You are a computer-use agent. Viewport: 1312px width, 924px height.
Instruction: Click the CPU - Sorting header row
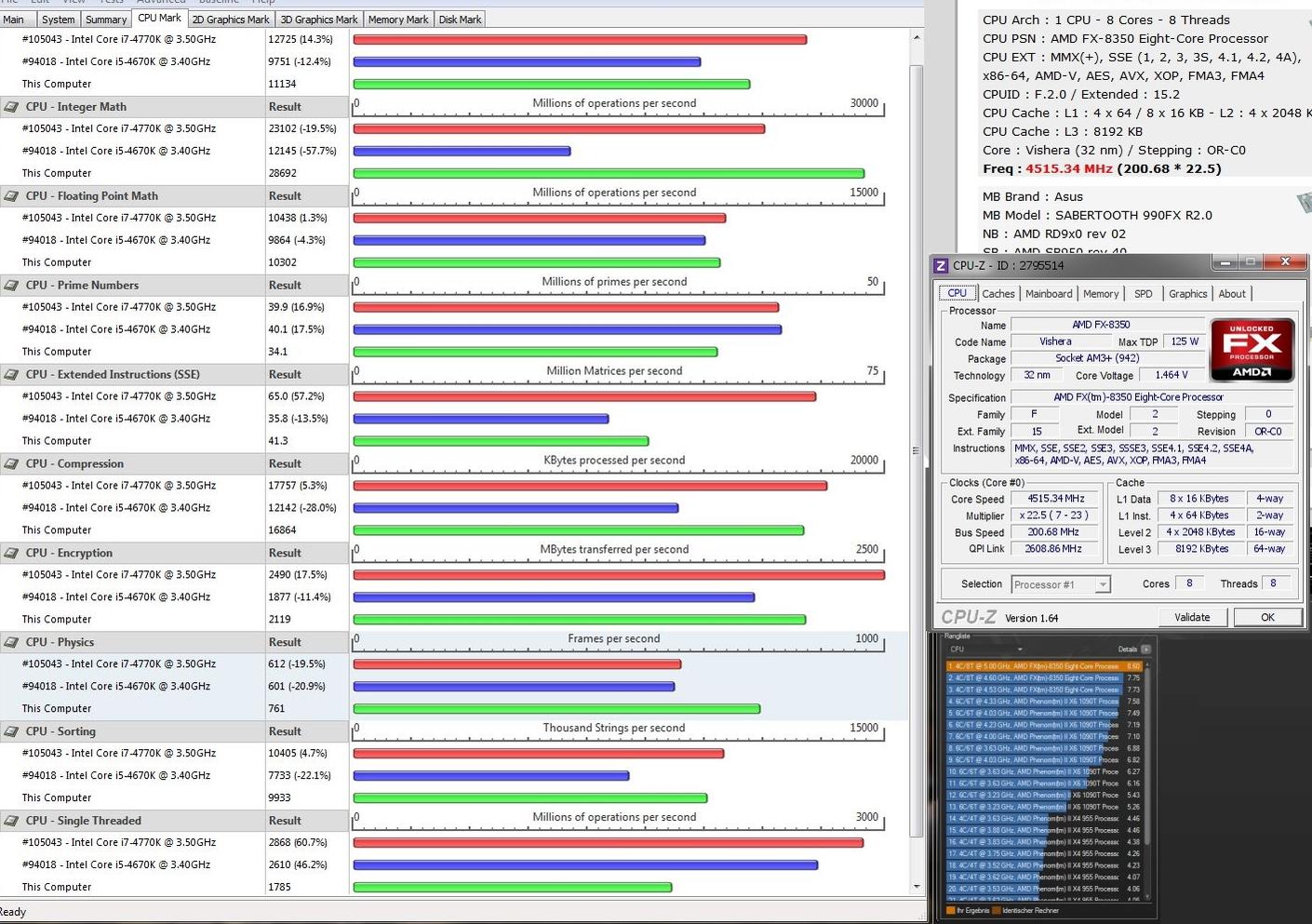pyautogui.click(x=174, y=732)
